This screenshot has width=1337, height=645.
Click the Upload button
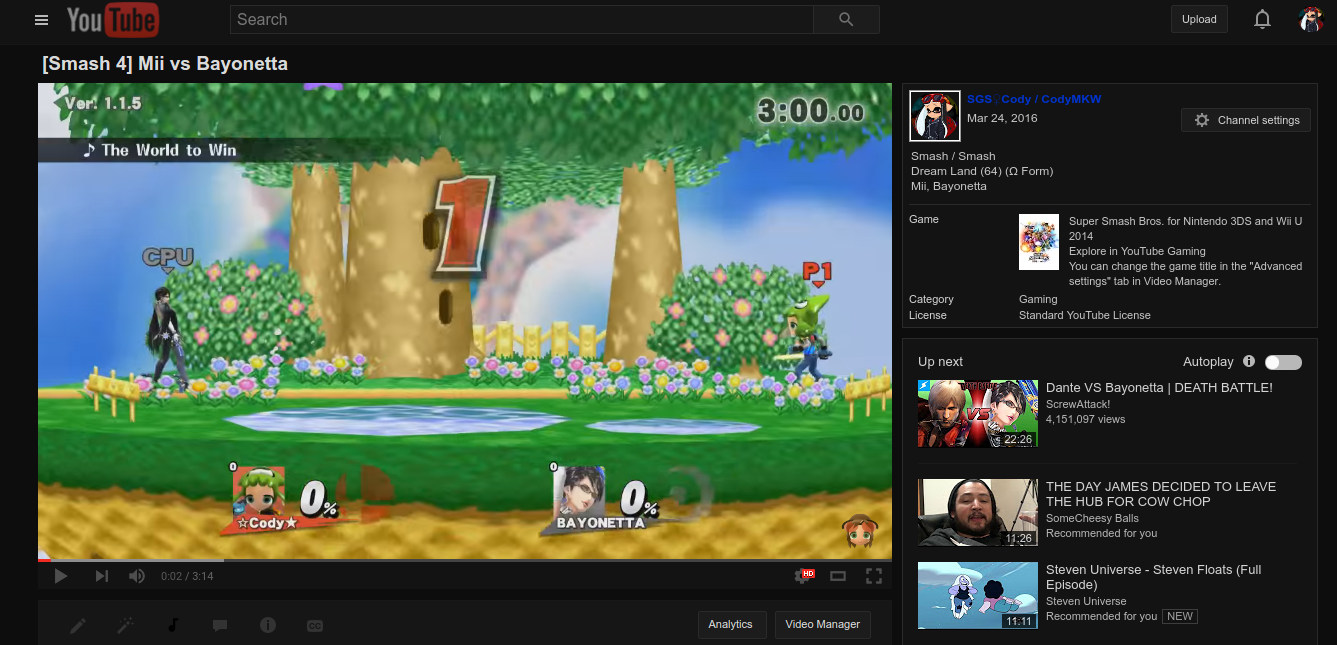coord(1199,19)
